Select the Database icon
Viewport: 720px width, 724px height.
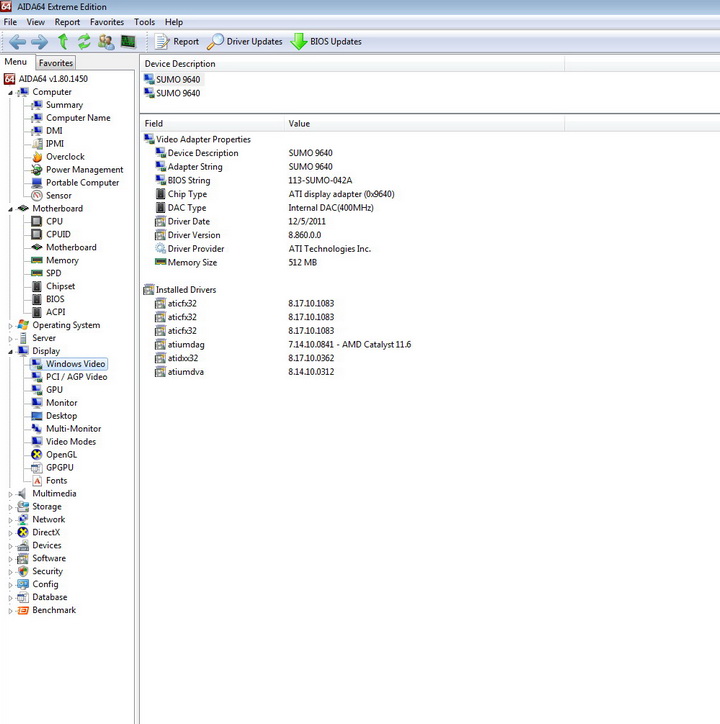(x=23, y=597)
